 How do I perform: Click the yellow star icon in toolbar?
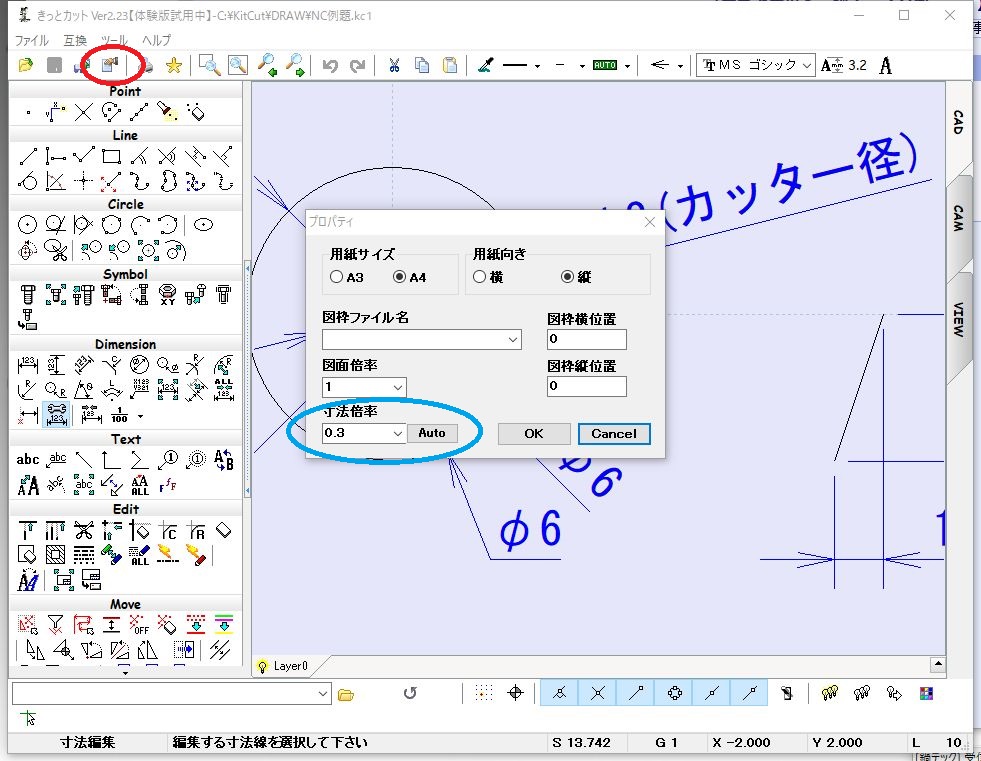click(173, 65)
